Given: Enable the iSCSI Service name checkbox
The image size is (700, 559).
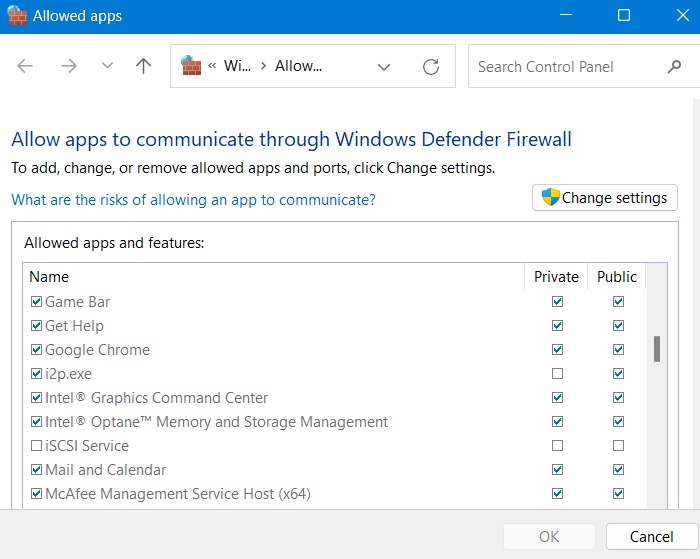Looking at the screenshot, I should coord(37,446).
